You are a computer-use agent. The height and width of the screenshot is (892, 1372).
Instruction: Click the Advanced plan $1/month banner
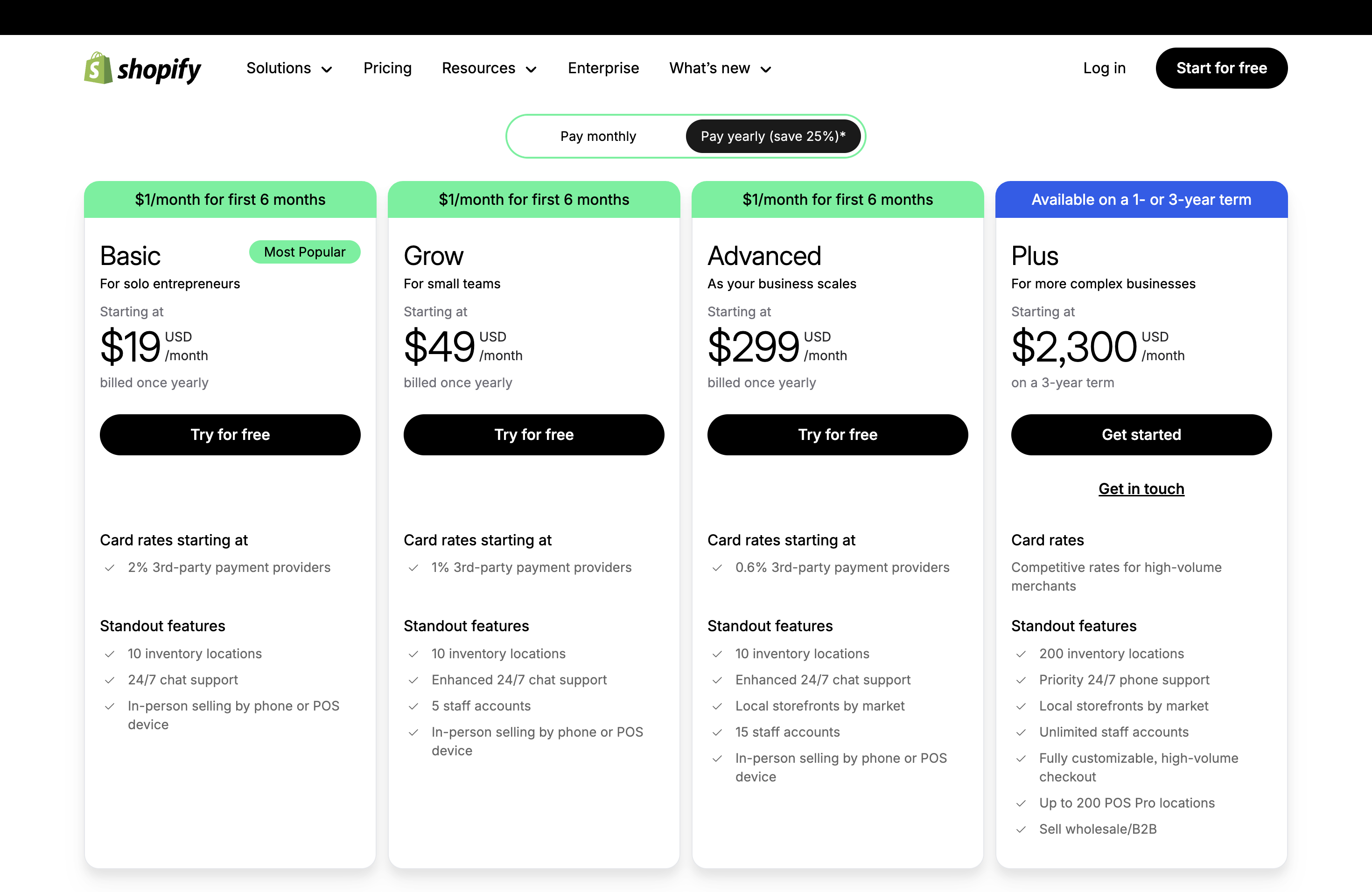point(838,199)
